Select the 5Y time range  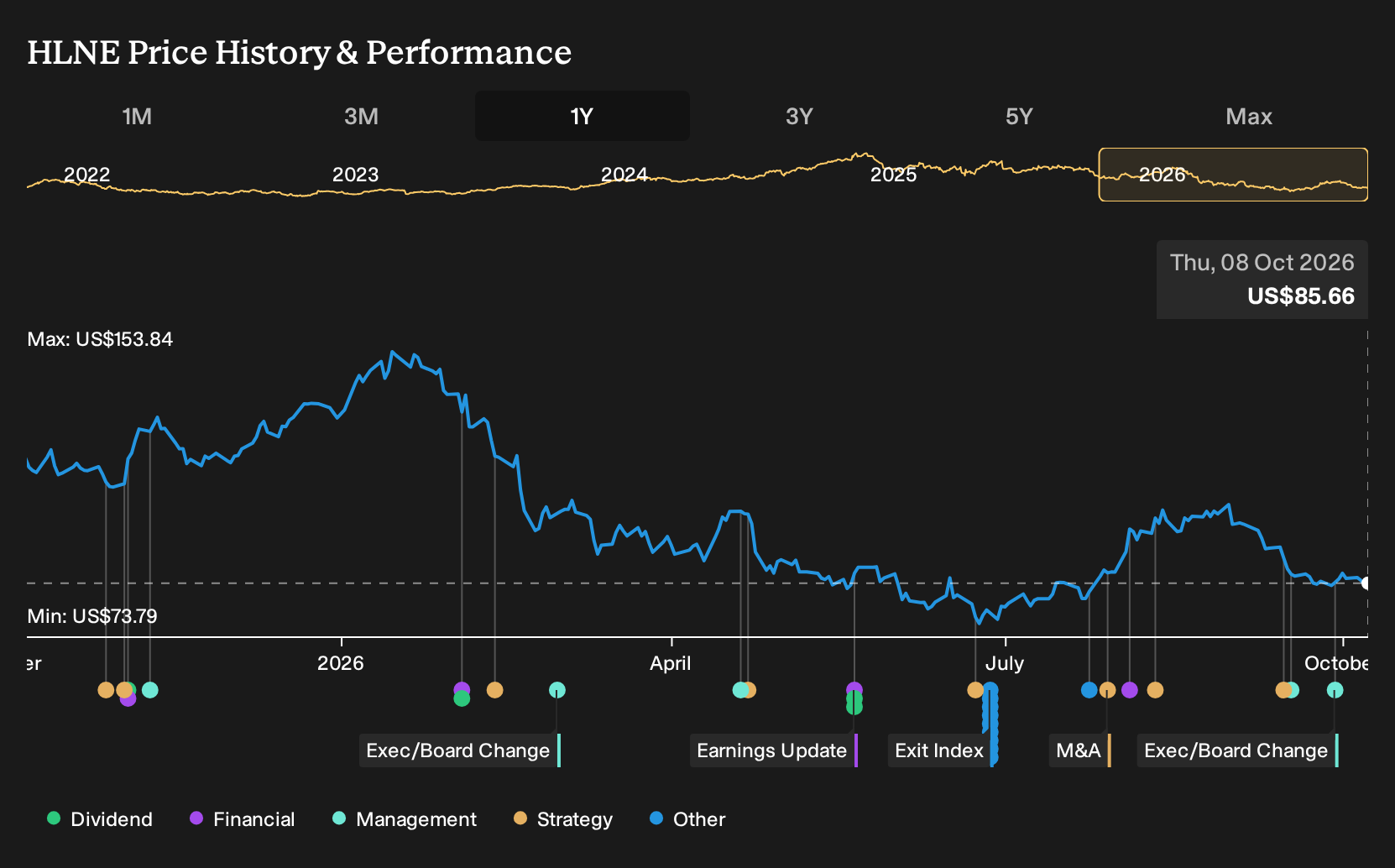1019,116
